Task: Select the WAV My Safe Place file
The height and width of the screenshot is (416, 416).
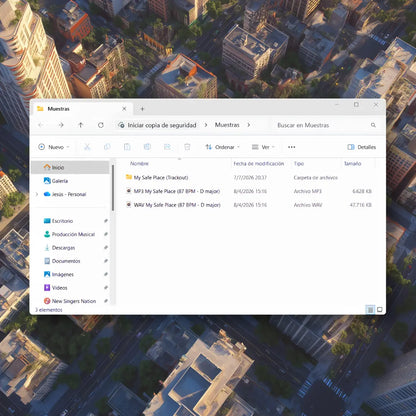Action: coord(248,205)
